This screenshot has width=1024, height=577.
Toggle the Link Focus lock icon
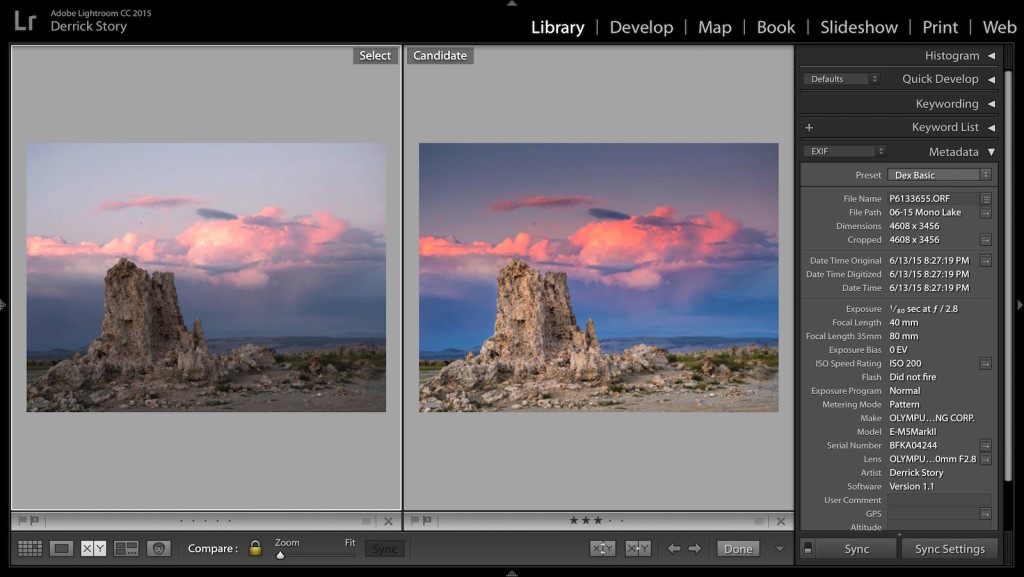(x=255, y=548)
